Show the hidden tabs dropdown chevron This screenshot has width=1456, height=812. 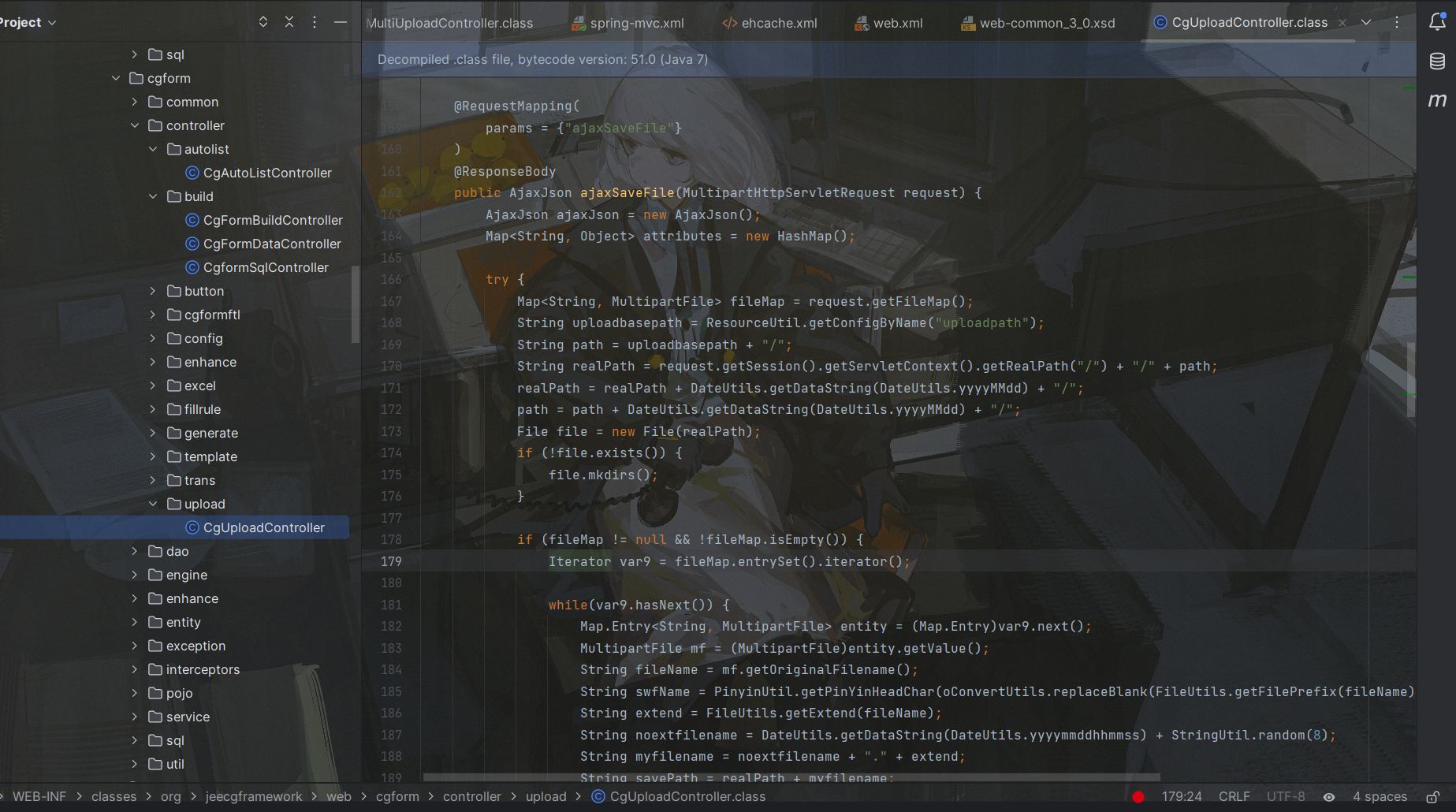1366,22
